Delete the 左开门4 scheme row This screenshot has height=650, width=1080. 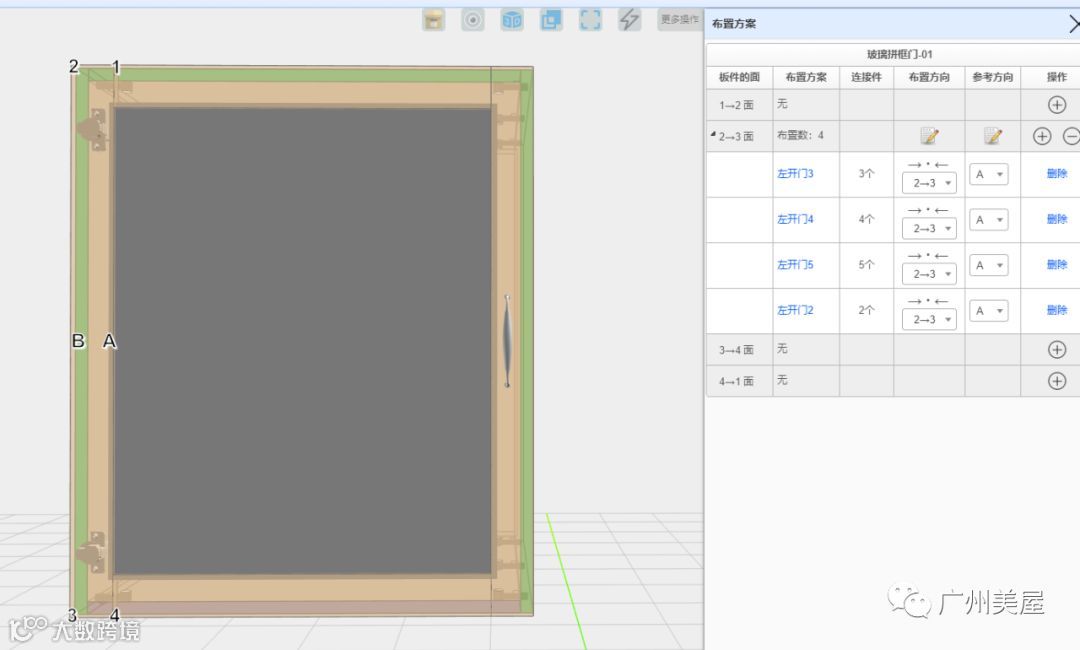1057,219
